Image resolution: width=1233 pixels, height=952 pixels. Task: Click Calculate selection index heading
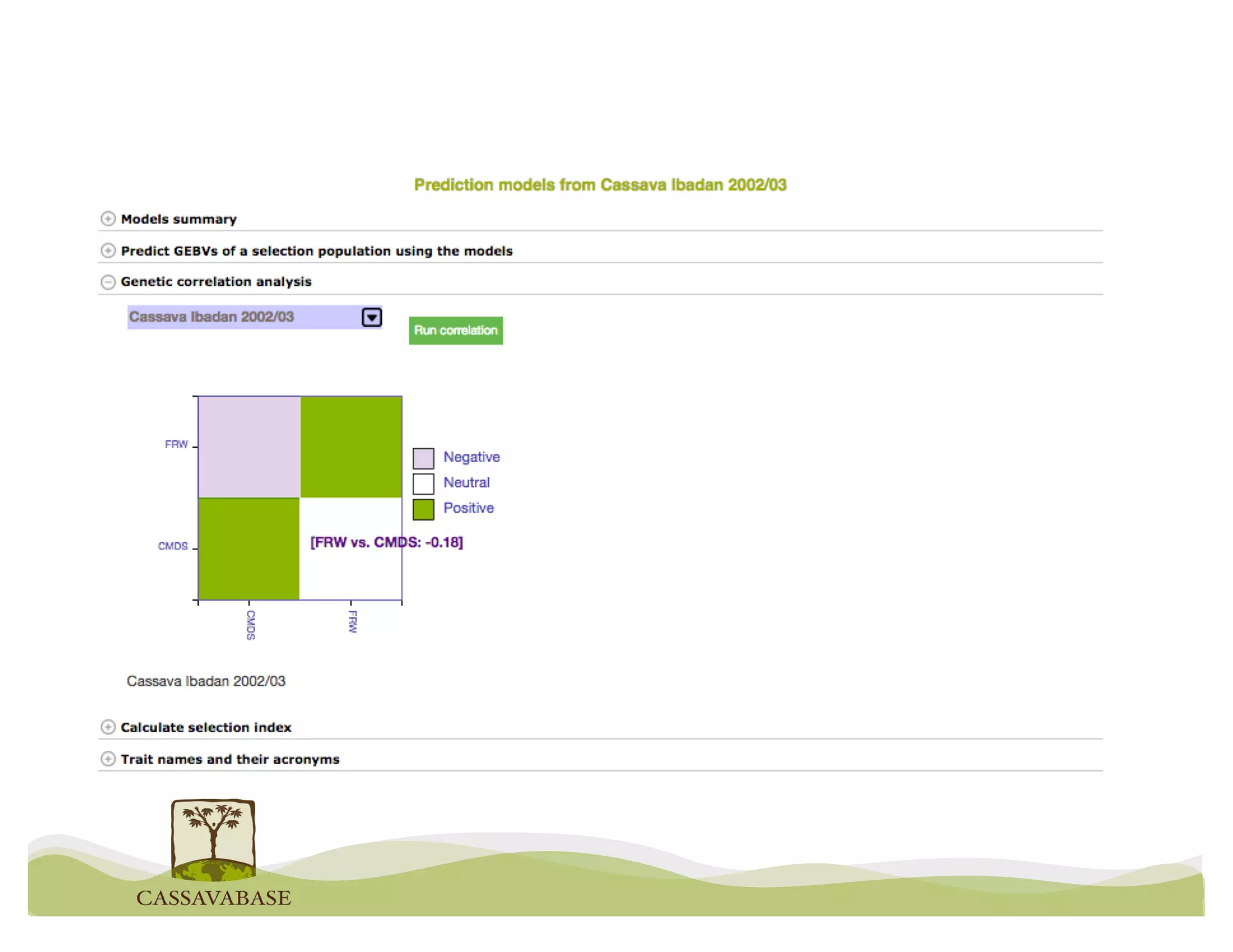click(x=206, y=728)
